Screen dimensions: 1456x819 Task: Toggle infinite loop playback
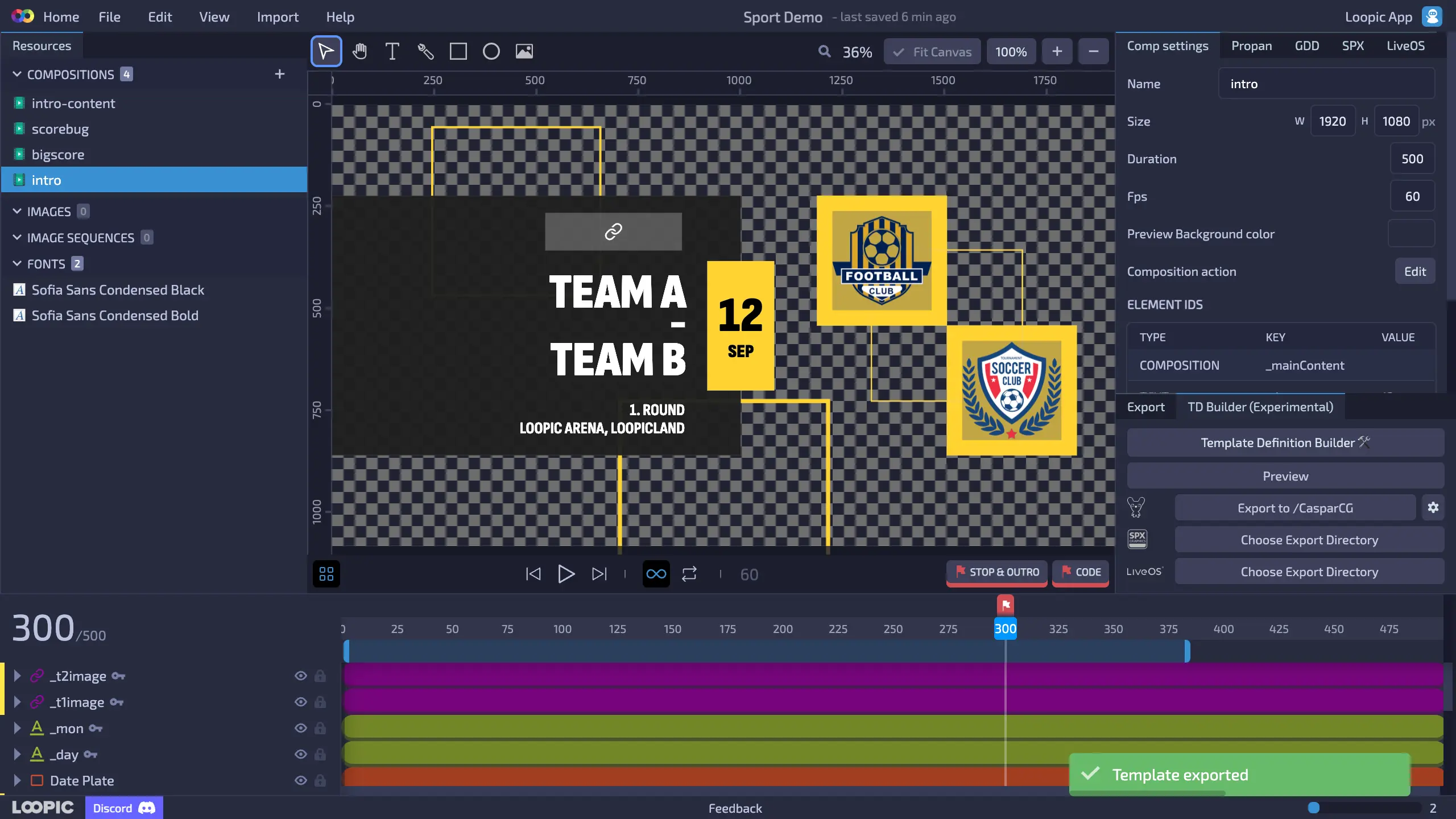(656, 574)
